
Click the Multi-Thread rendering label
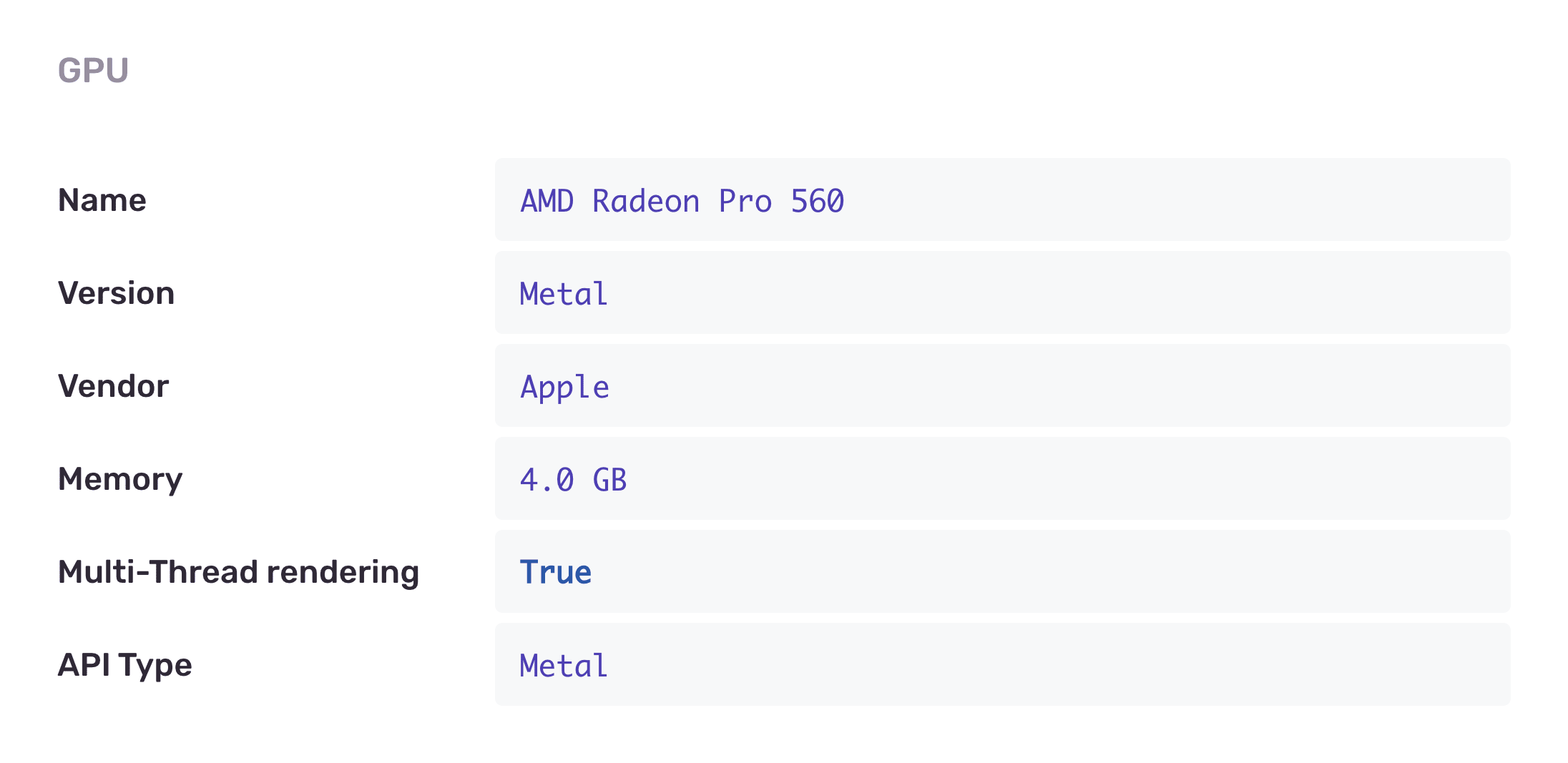point(238,572)
